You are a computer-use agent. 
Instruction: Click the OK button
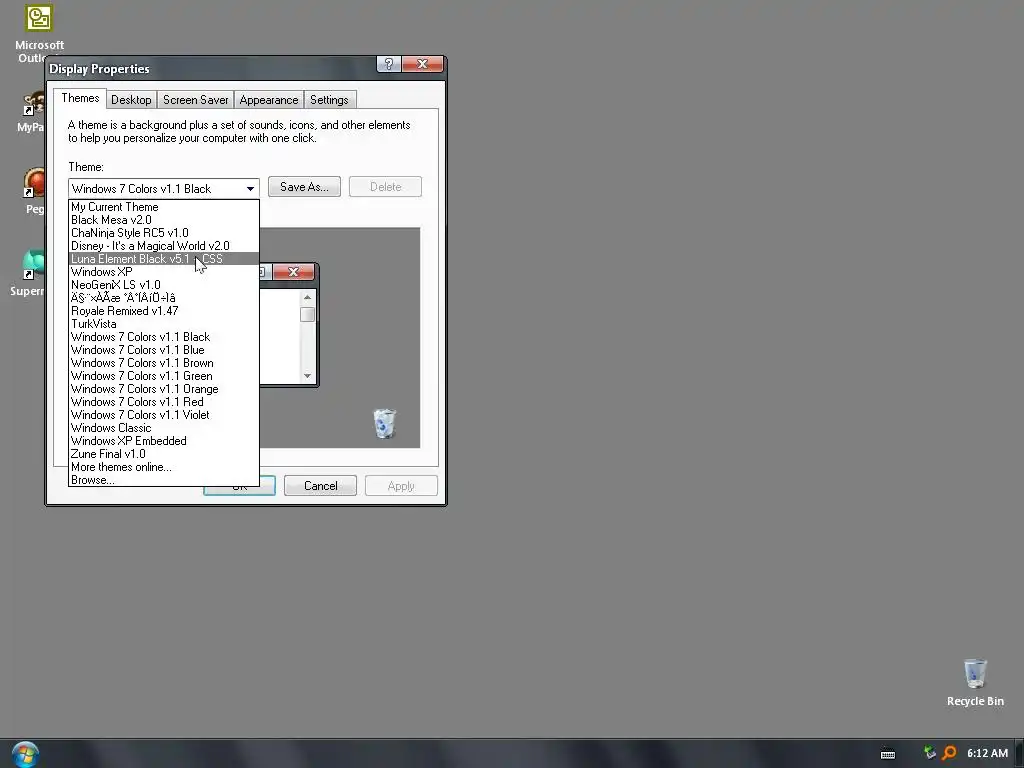tap(240, 486)
